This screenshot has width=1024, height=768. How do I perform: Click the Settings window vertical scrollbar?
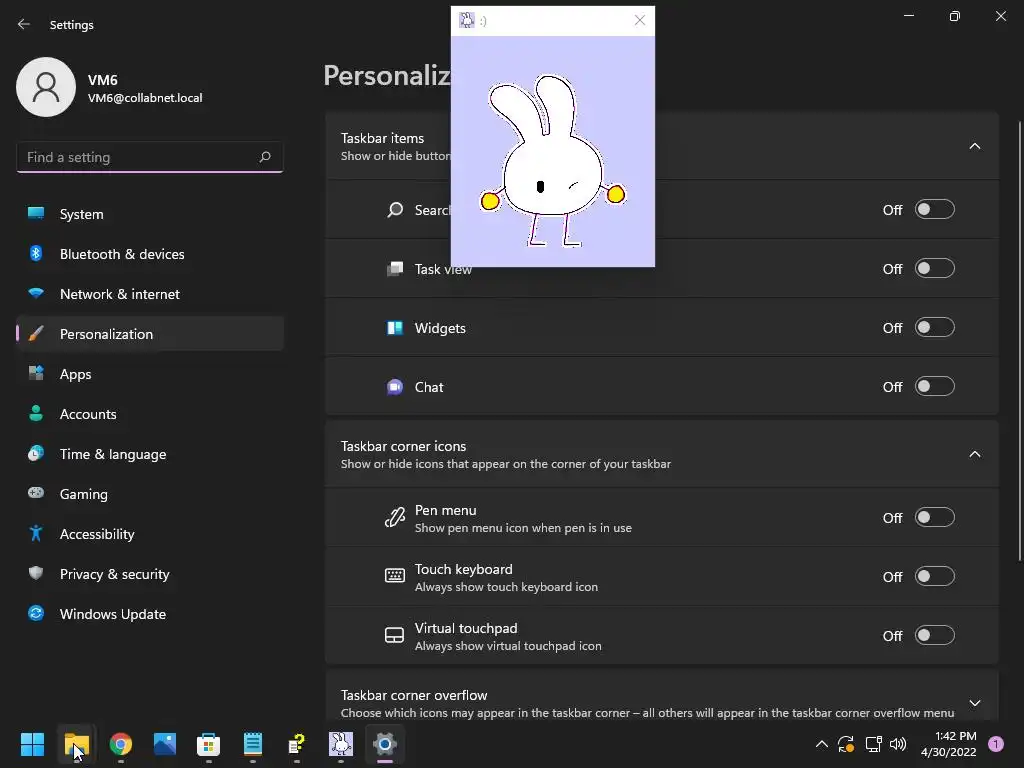click(x=1020, y=340)
